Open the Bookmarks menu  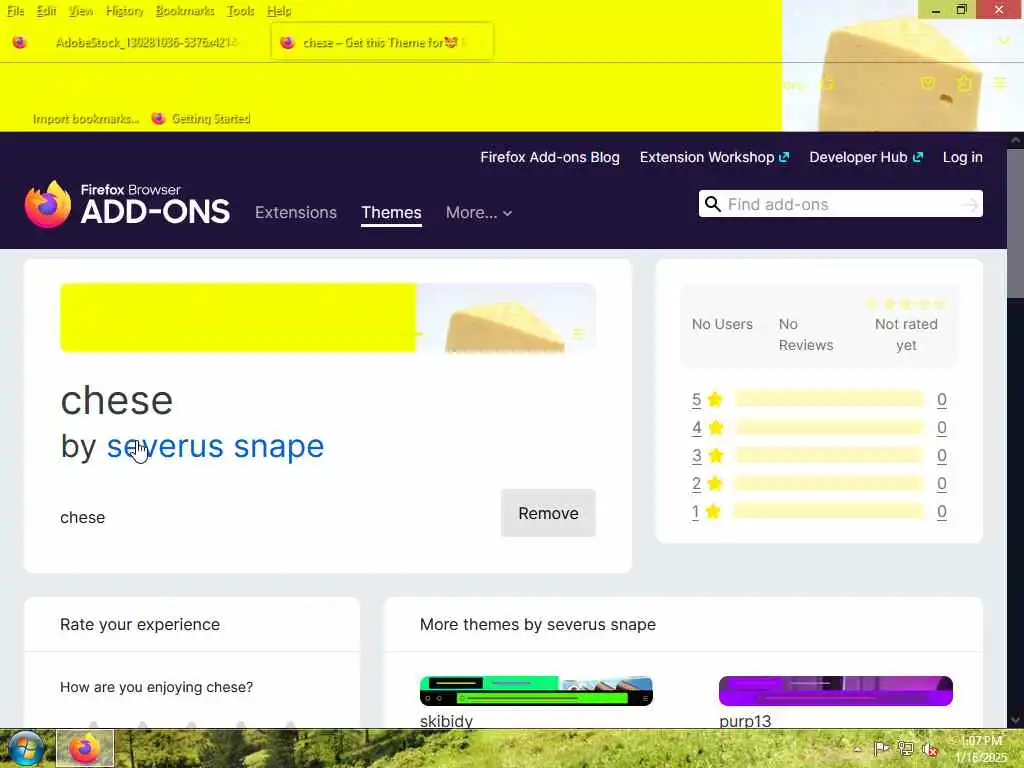pos(185,10)
